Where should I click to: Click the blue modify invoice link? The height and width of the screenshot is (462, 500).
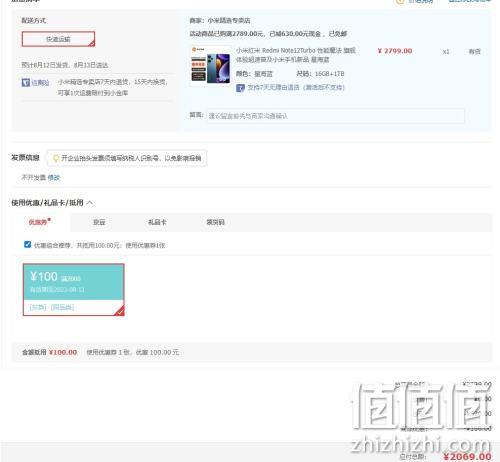tap(53, 178)
